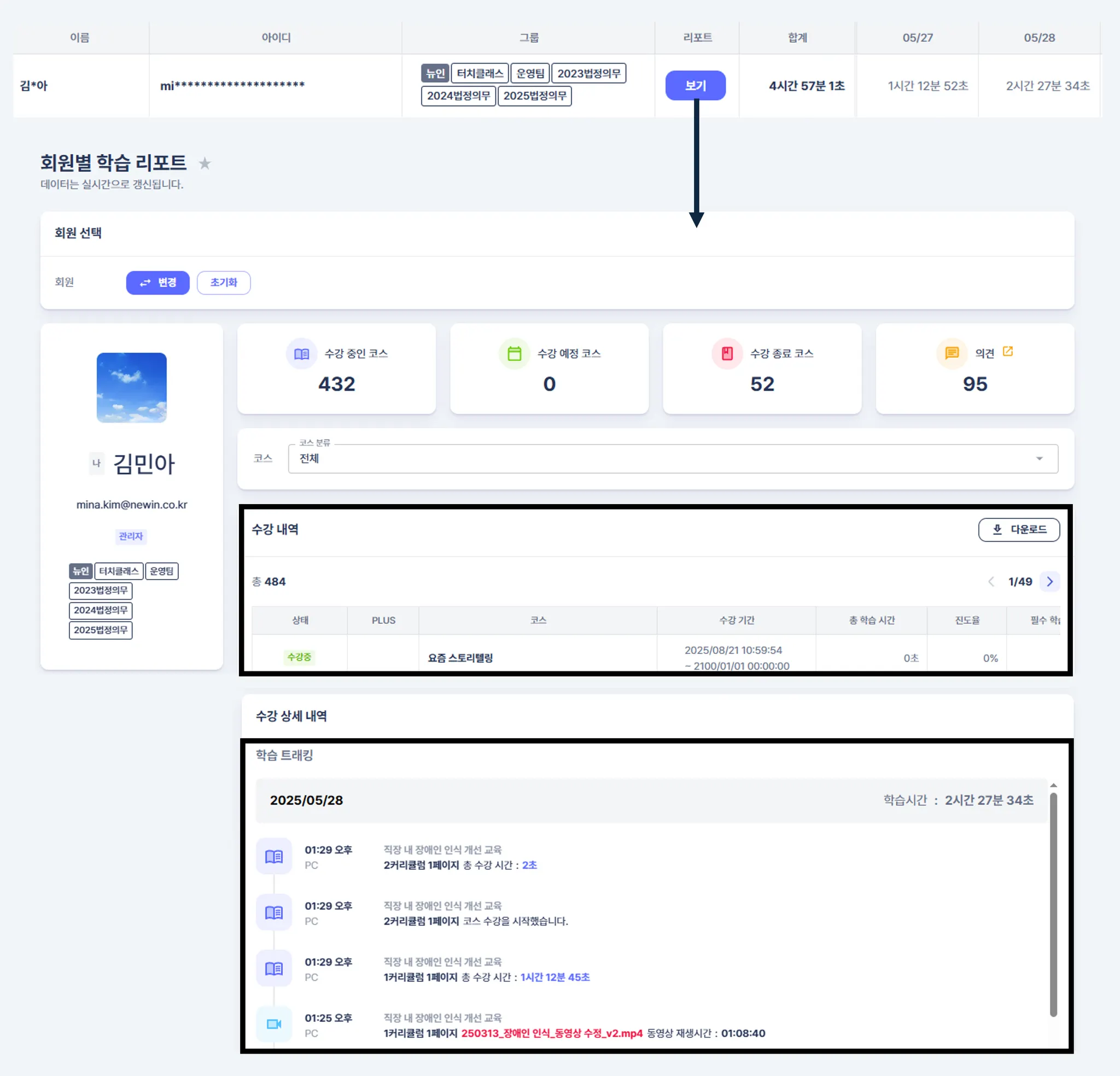Click the sky profile picture thumbnail
Image resolution: width=1120 pixels, height=1076 pixels.
(131, 388)
